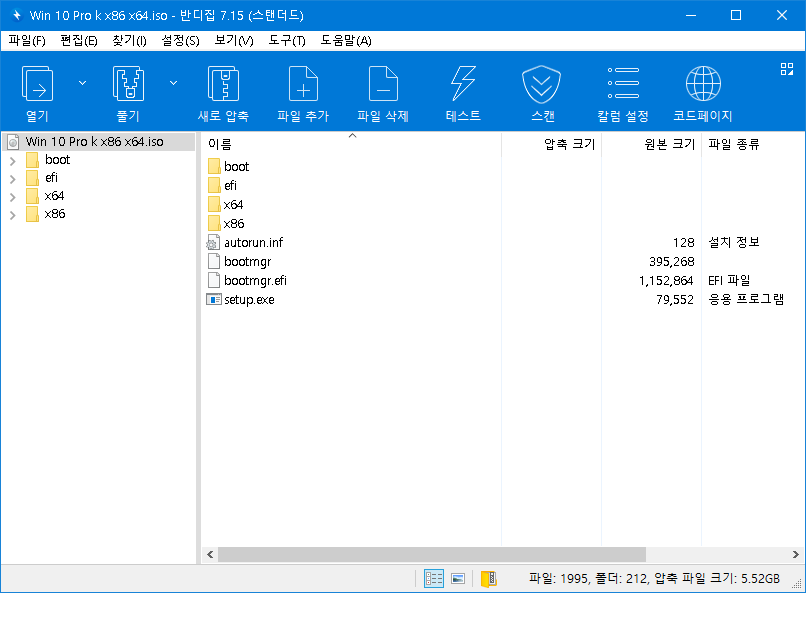The image size is (806, 628).
Task: Click the Open (열기) toolbar icon
Action: tap(38, 84)
